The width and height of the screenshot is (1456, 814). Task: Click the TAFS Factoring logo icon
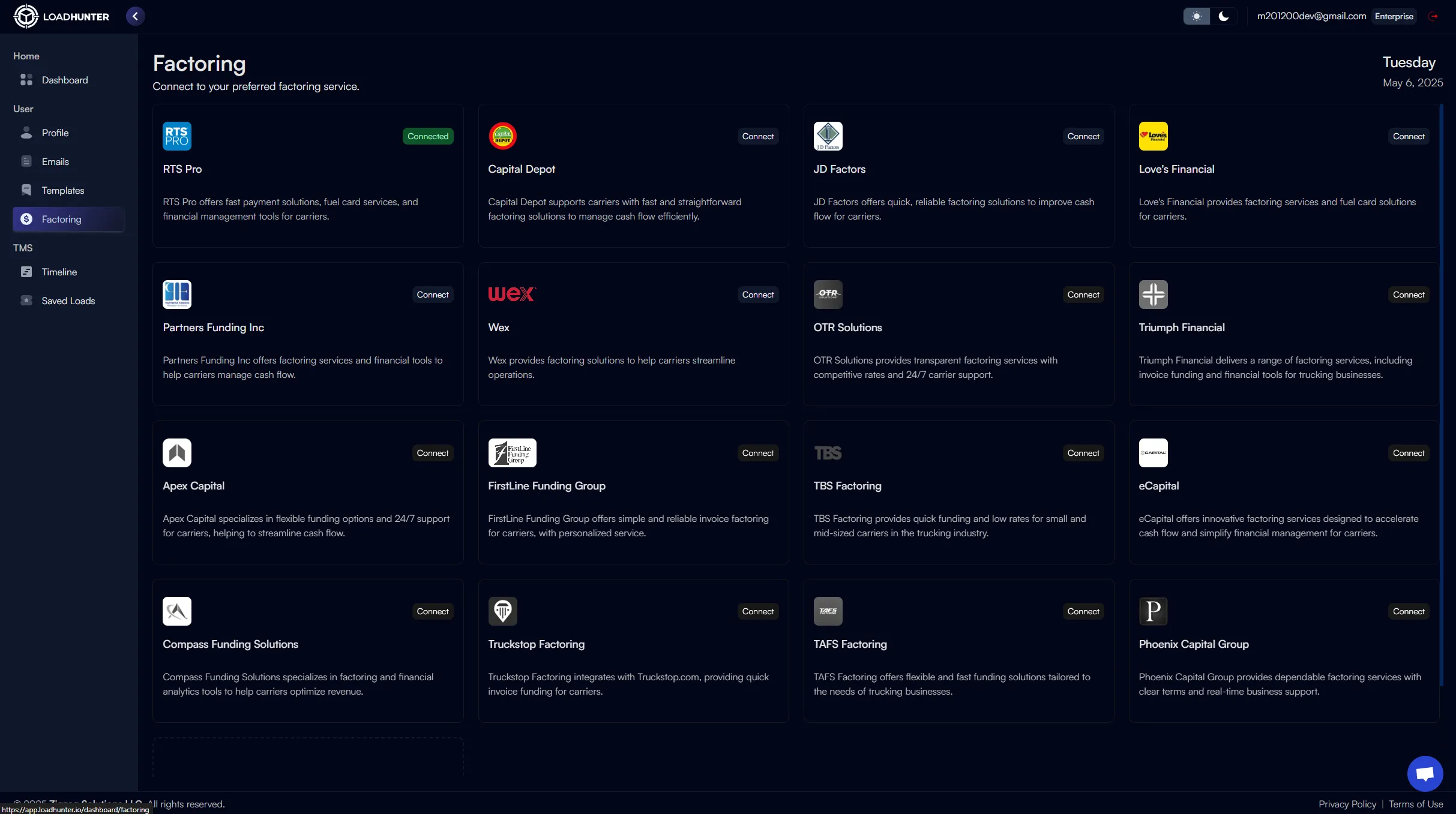[x=828, y=611]
